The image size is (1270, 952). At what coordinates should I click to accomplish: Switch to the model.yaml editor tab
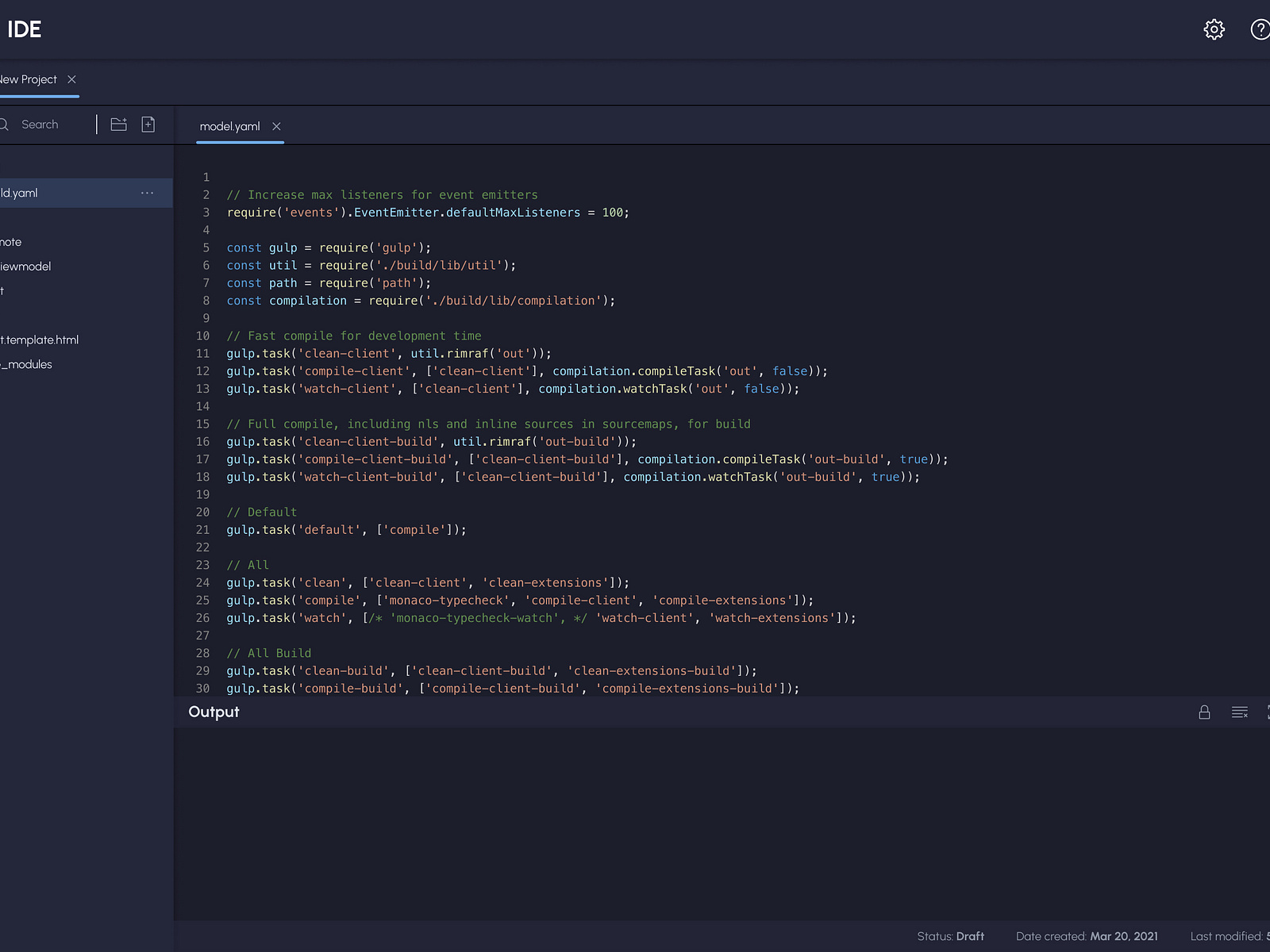(229, 126)
